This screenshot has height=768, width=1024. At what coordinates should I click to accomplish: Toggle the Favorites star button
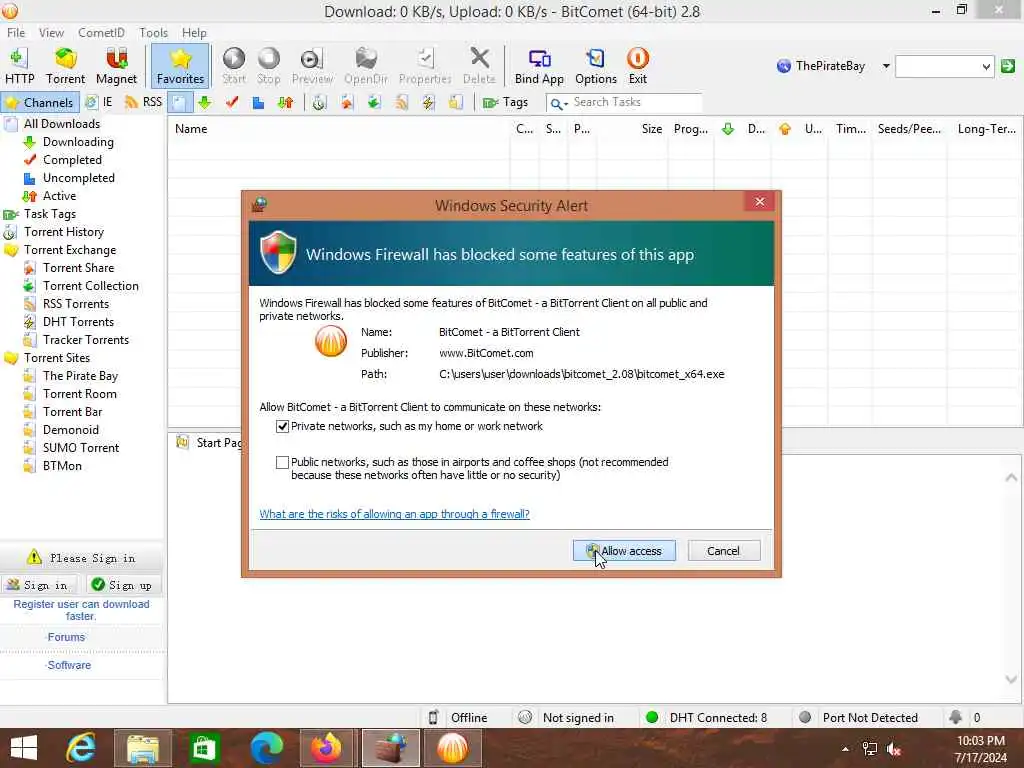point(180,66)
